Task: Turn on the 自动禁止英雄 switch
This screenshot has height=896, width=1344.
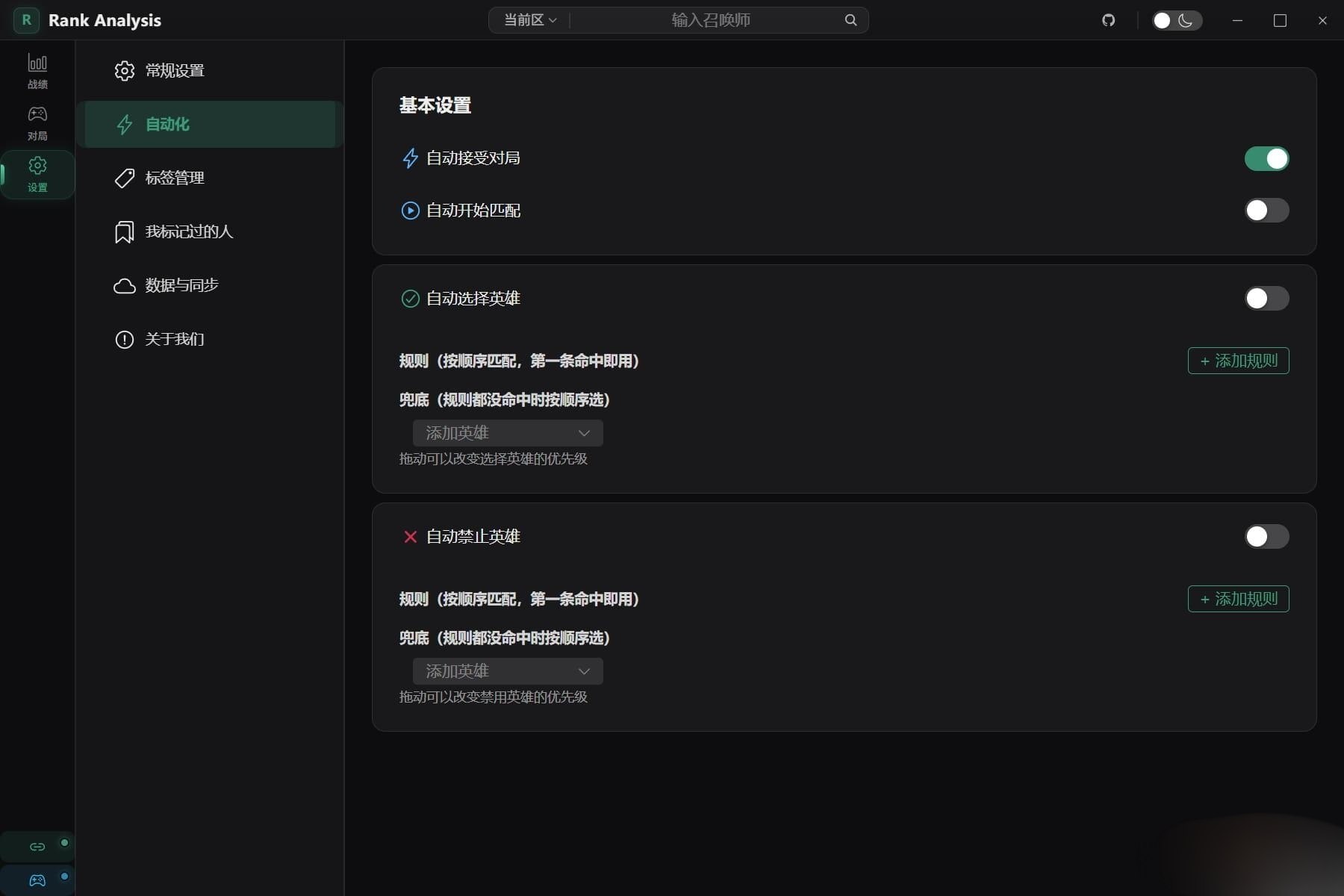Action: click(x=1266, y=537)
